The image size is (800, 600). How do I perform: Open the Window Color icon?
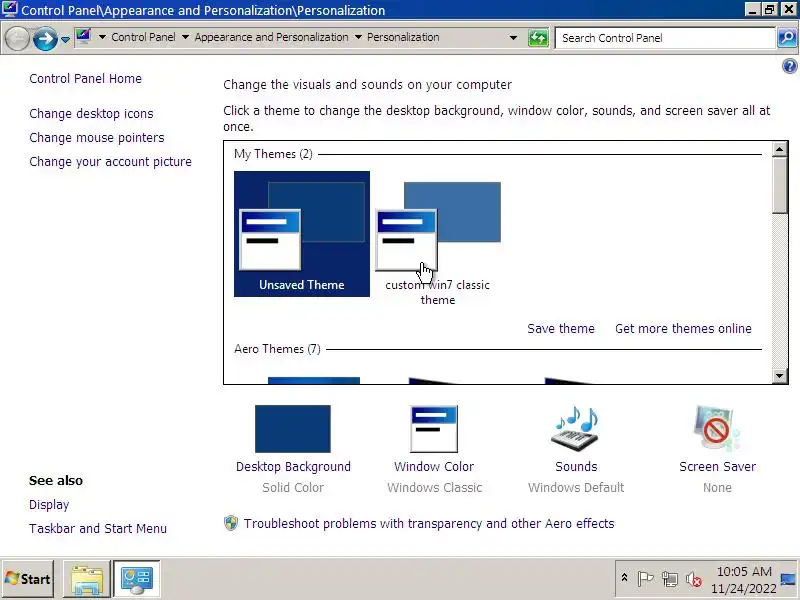pyautogui.click(x=434, y=429)
